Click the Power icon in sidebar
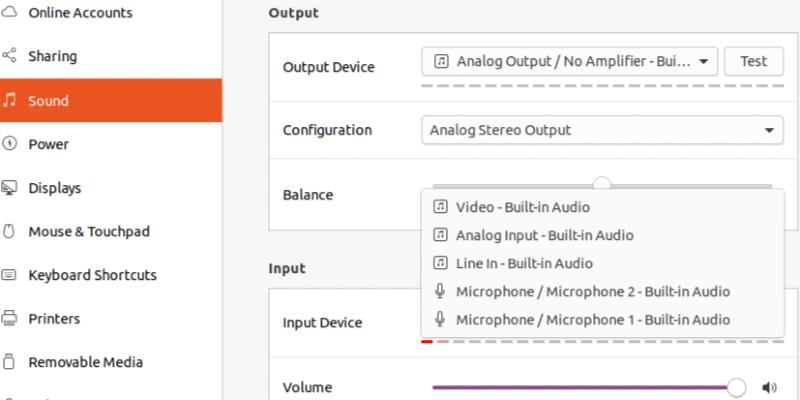Screen dimensions: 800x400 pyautogui.click(x=9, y=144)
